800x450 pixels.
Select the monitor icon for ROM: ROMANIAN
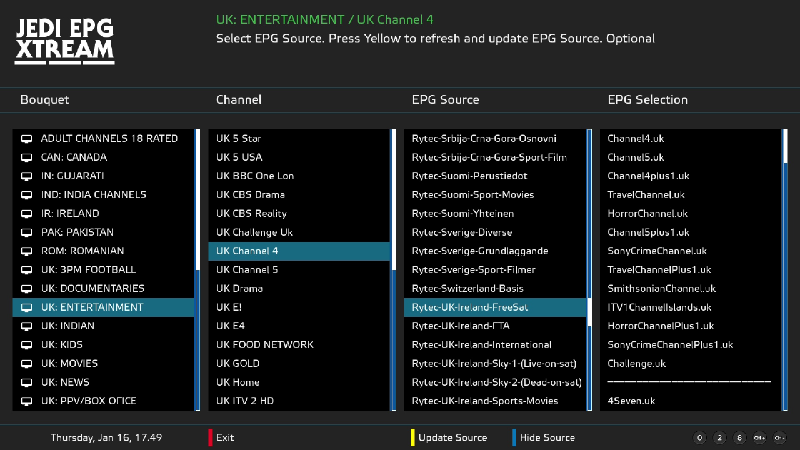(27, 251)
